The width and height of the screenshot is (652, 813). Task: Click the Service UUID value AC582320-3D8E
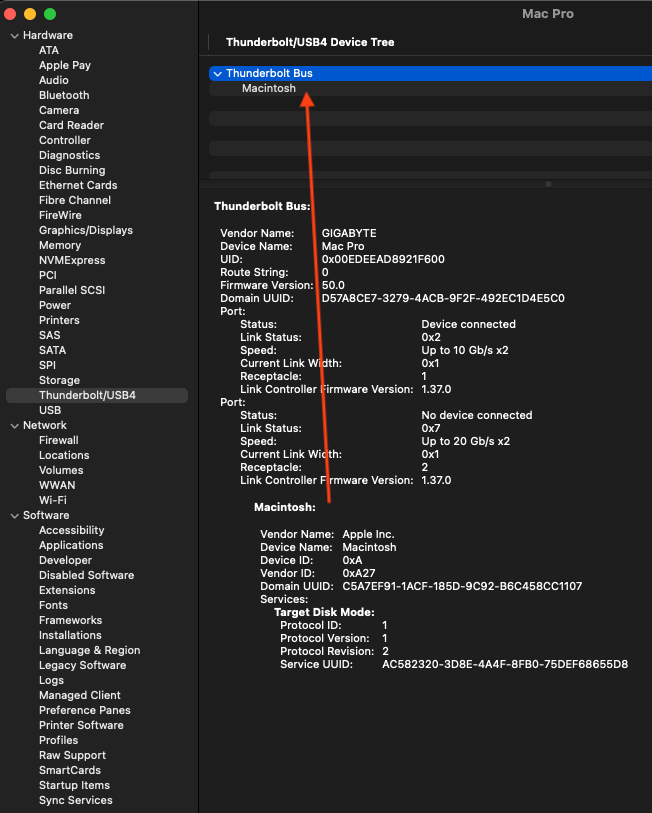pyautogui.click(x=505, y=665)
